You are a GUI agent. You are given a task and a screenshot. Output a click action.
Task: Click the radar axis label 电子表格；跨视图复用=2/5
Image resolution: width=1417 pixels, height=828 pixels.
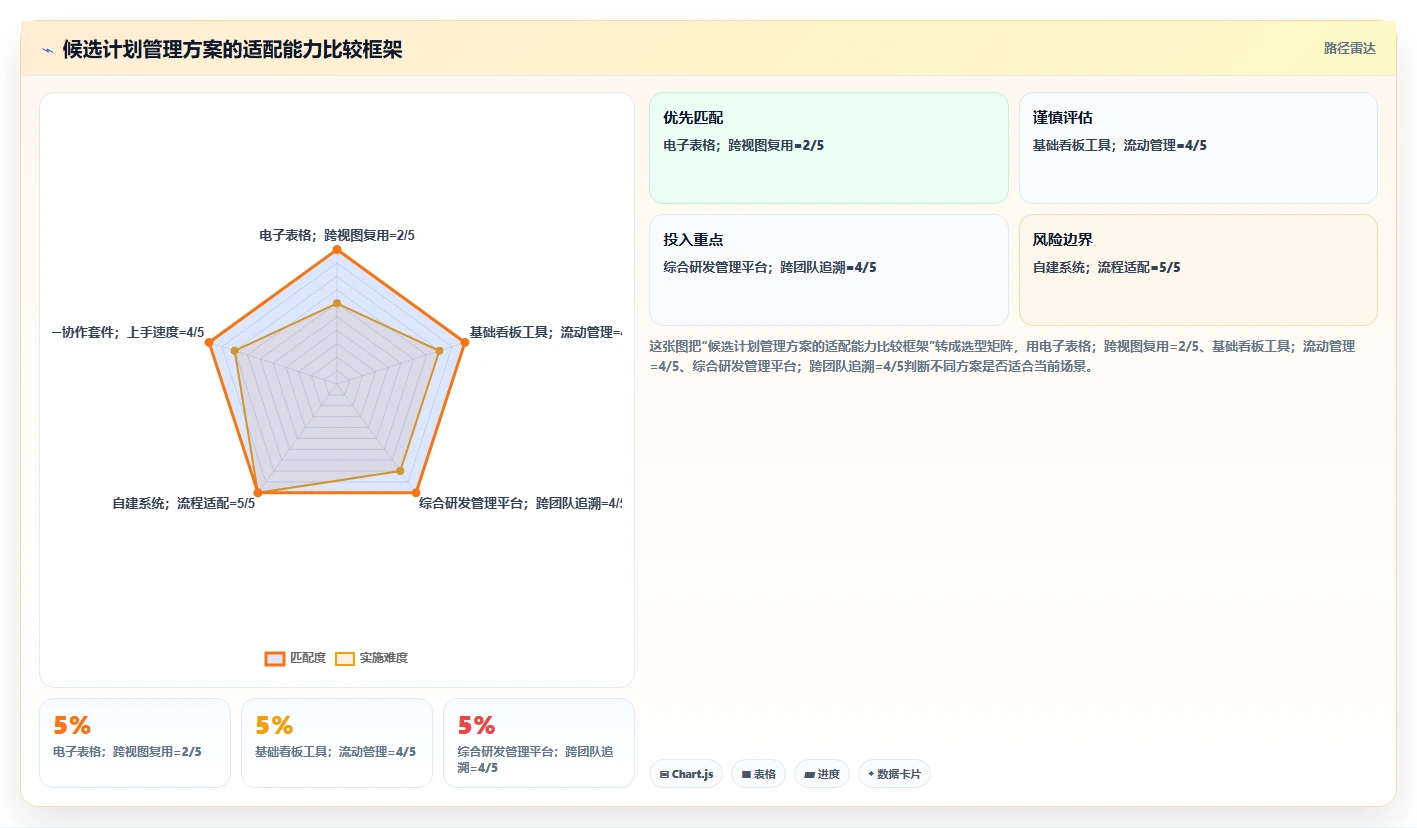tap(337, 235)
